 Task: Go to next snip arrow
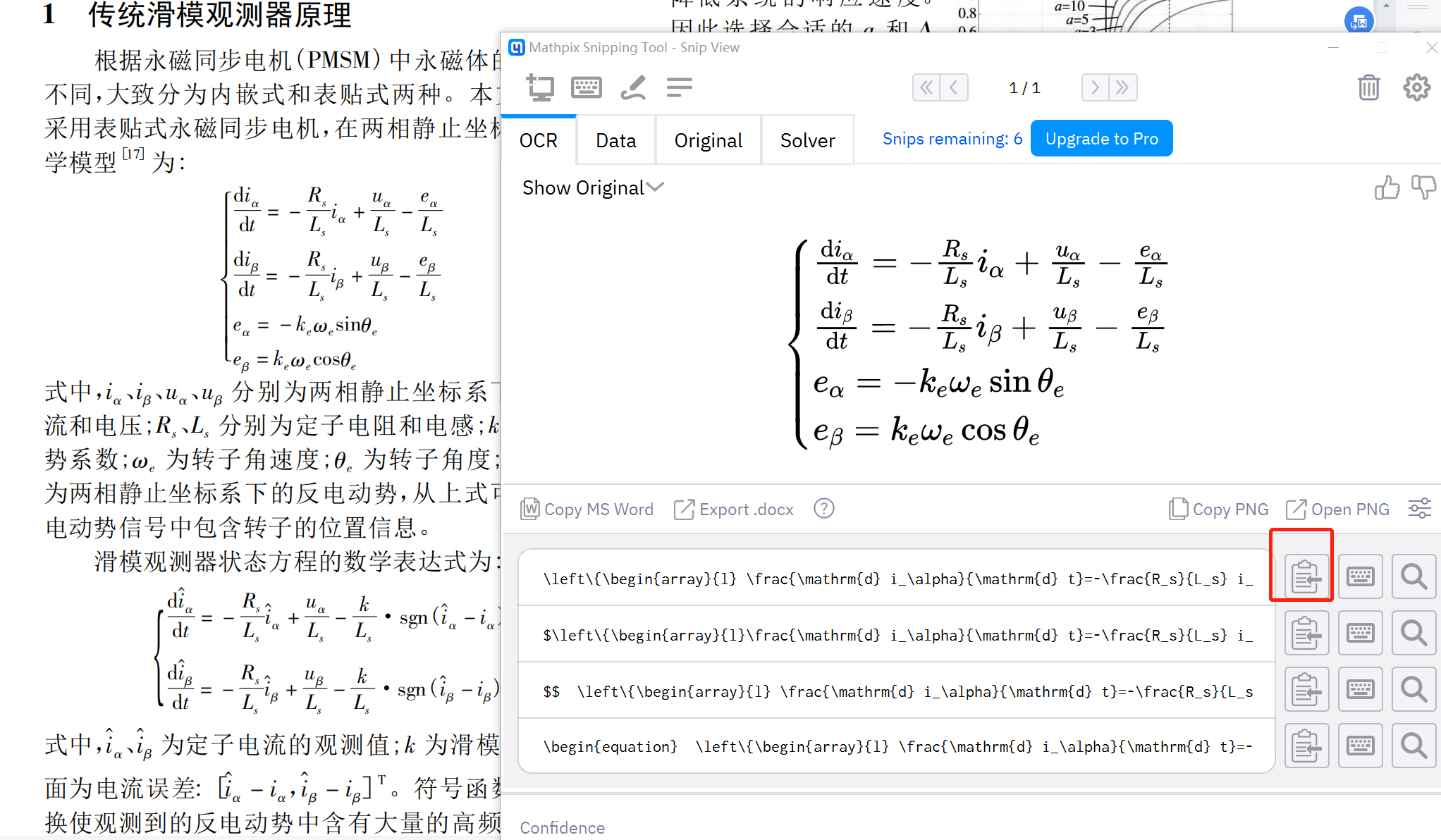(1095, 87)
